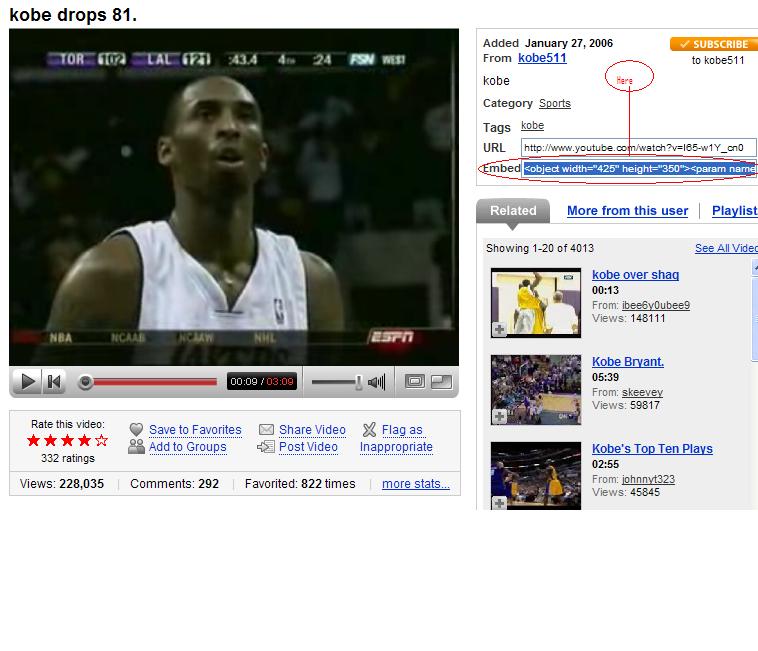This screenshot has height=651, width=758.
Task: Adjust the volume slider handle
Action: pyautogui.click(x=358, y=382)
